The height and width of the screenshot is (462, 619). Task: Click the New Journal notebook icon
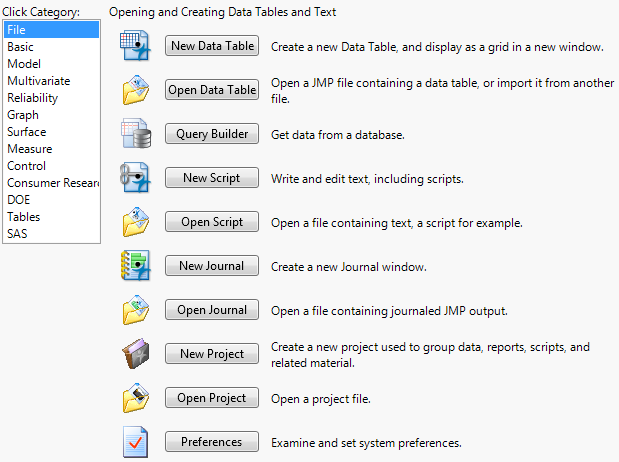[x=134, y=266]
